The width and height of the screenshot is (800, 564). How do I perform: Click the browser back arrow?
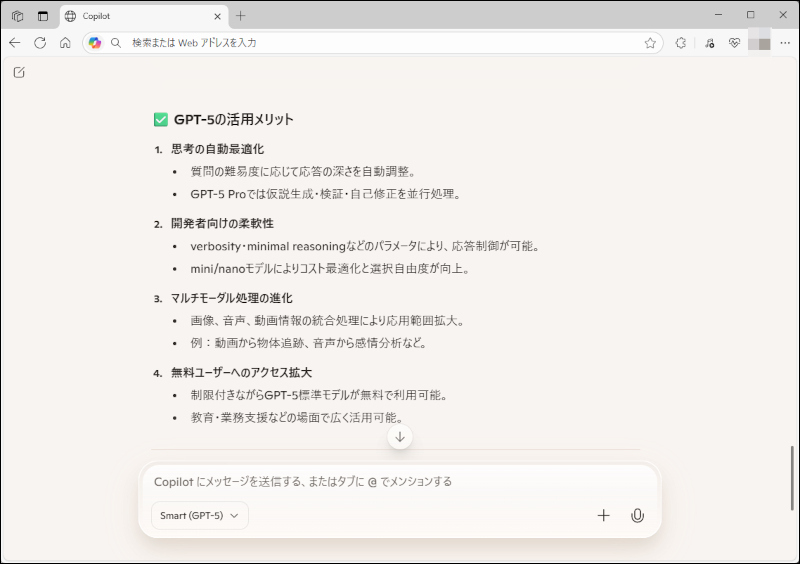click(14, 43)
